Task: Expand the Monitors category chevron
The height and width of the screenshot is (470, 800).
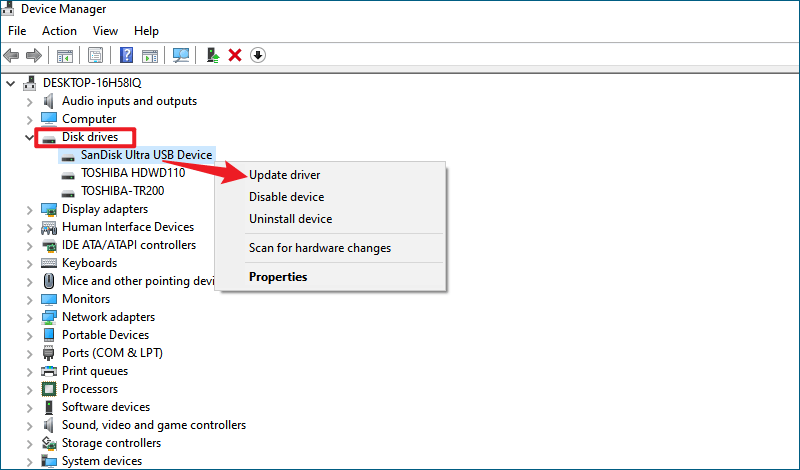Action: (x=30, y=300)
